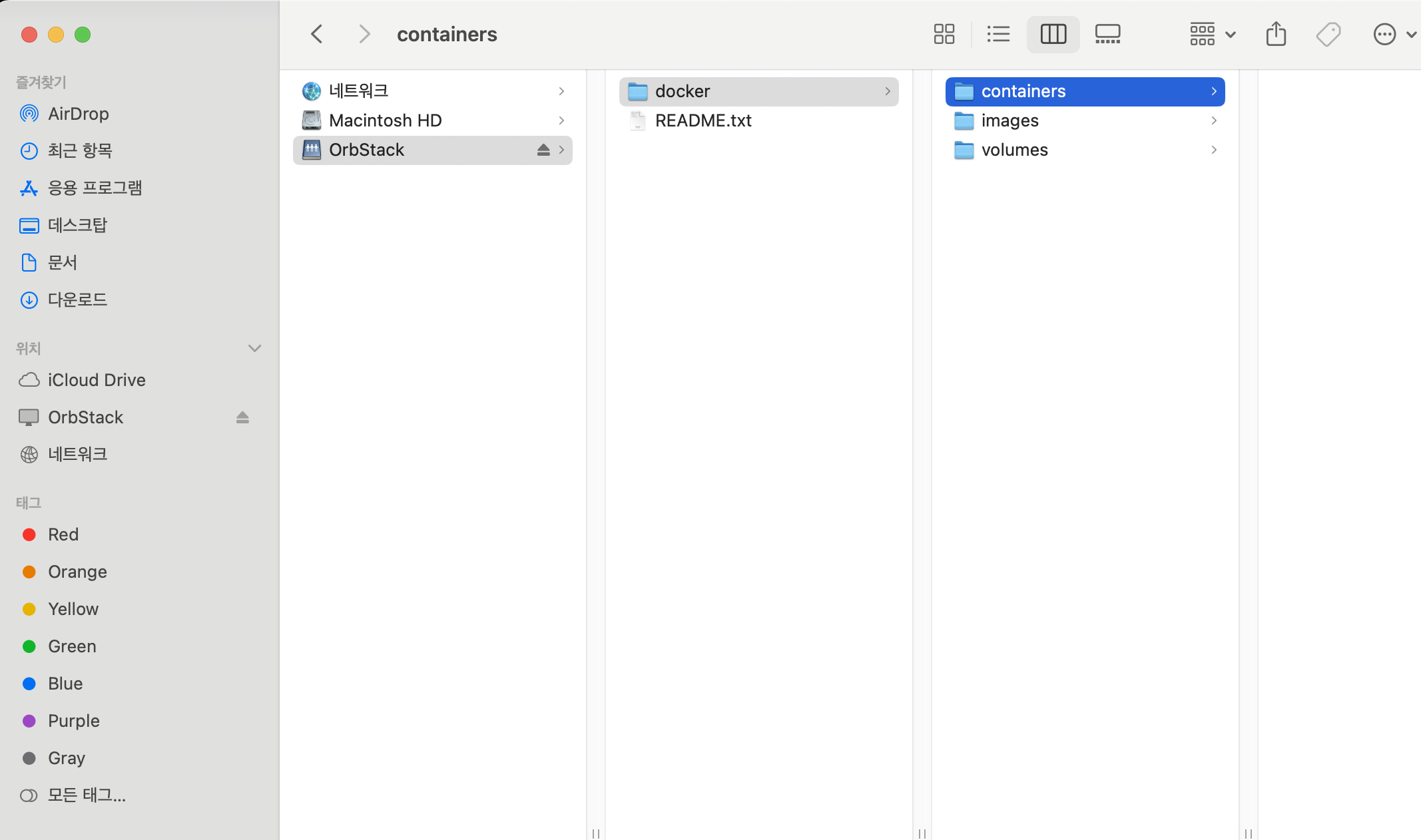Click the third column resize handle

[1249, 833]
